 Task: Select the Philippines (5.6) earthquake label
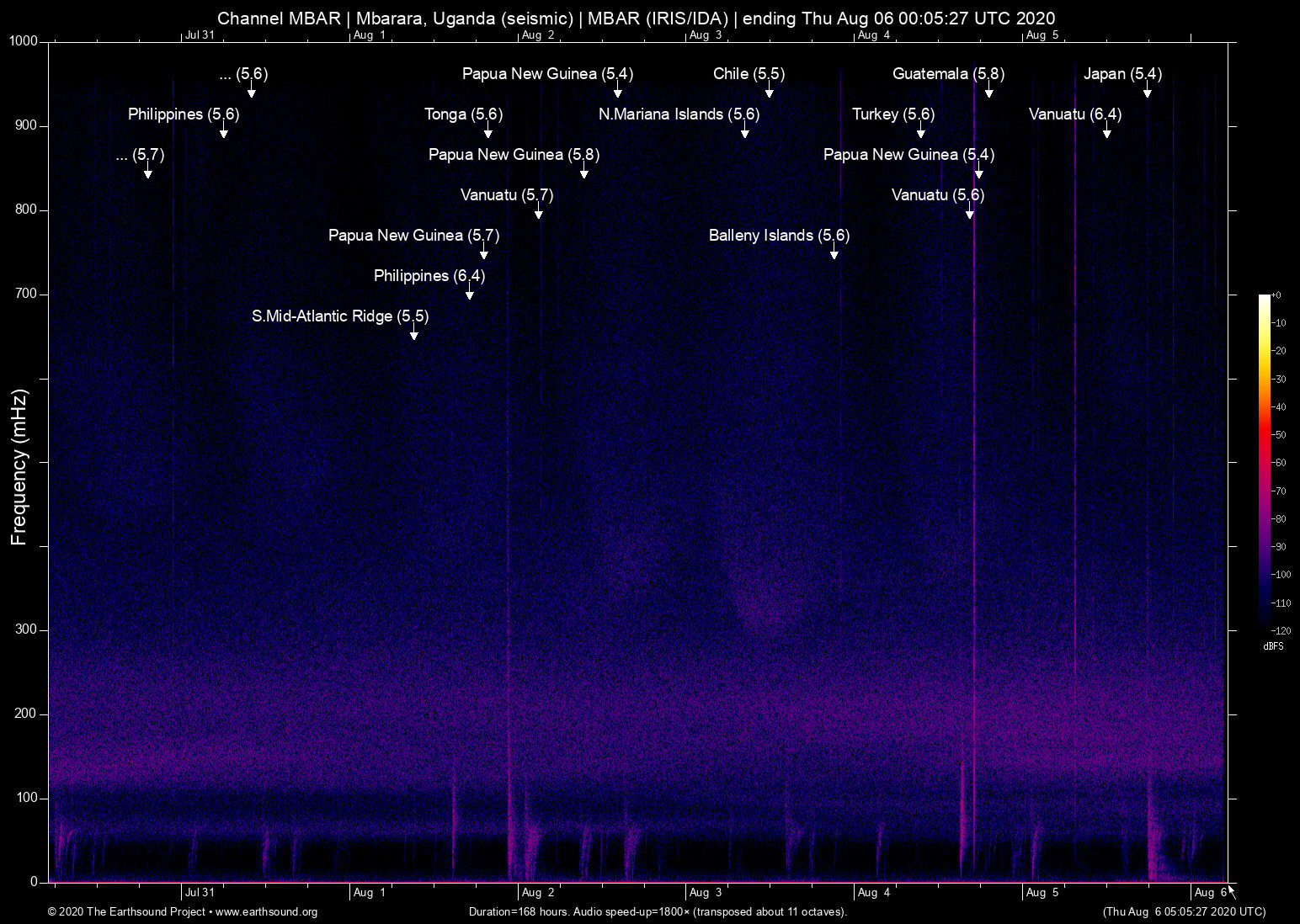pos(184,114)
